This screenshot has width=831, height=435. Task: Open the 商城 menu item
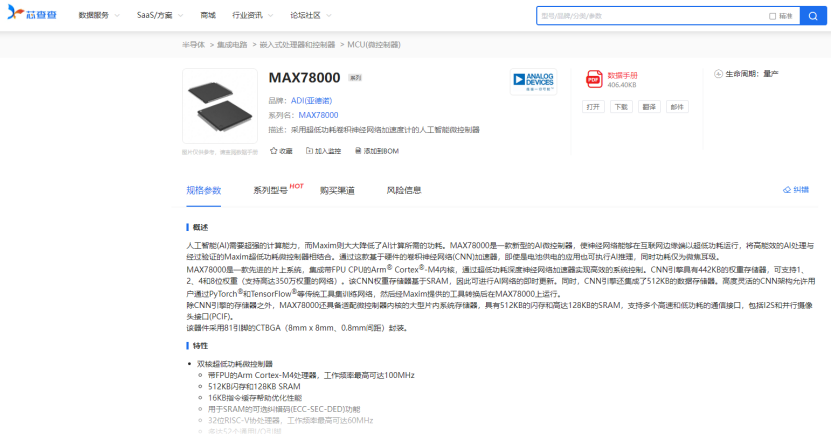point(208,15)
